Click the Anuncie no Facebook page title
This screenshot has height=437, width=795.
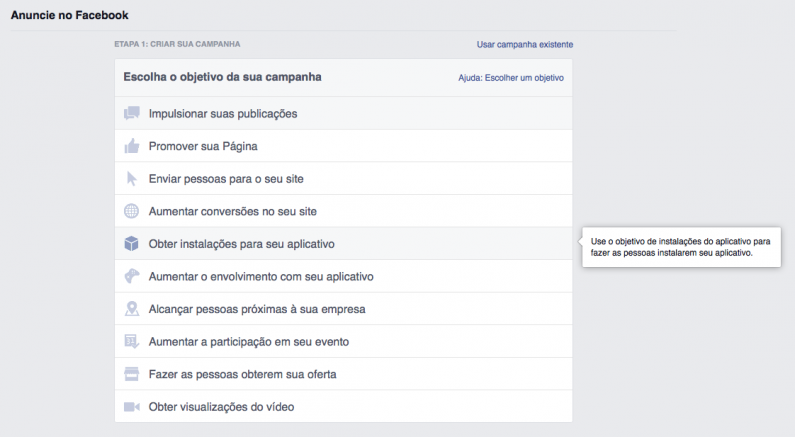click(69, 15)
